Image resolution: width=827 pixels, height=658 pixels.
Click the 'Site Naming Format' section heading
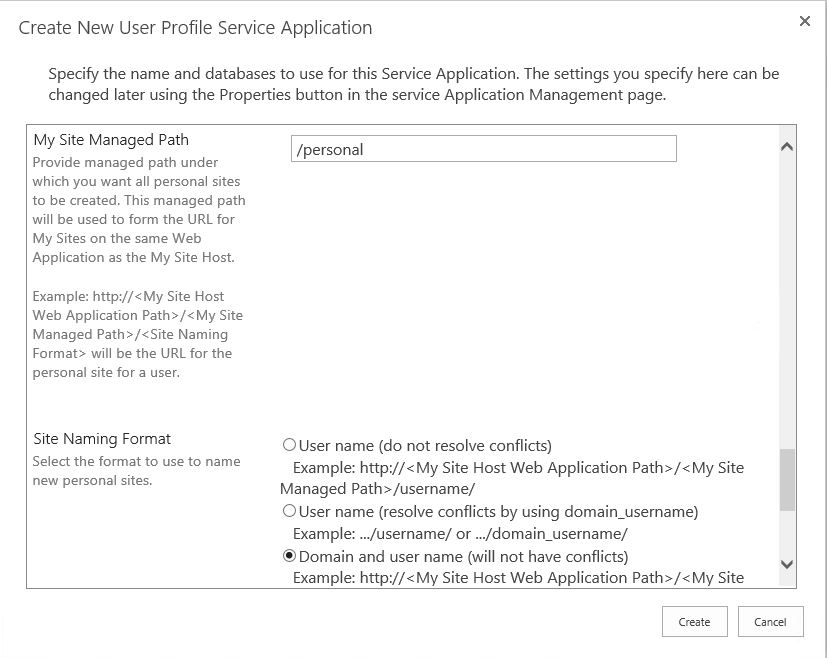(102, 438)
